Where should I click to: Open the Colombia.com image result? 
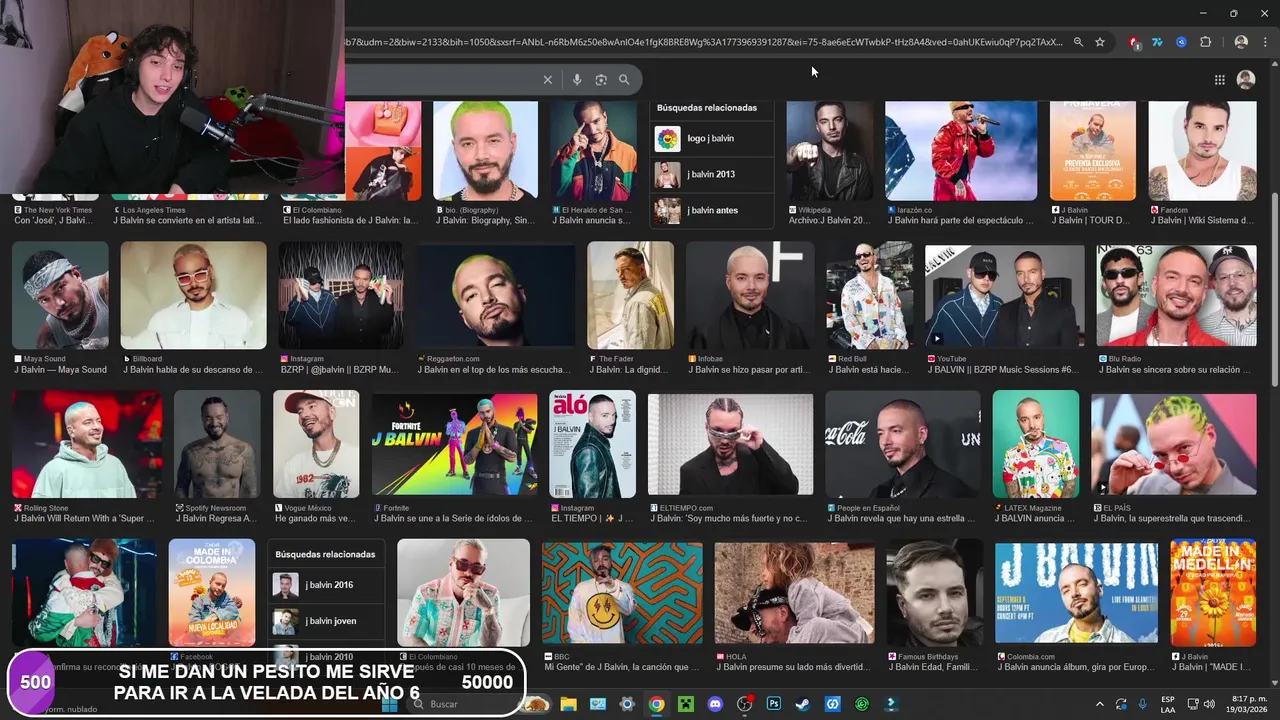coord(1076,593)
